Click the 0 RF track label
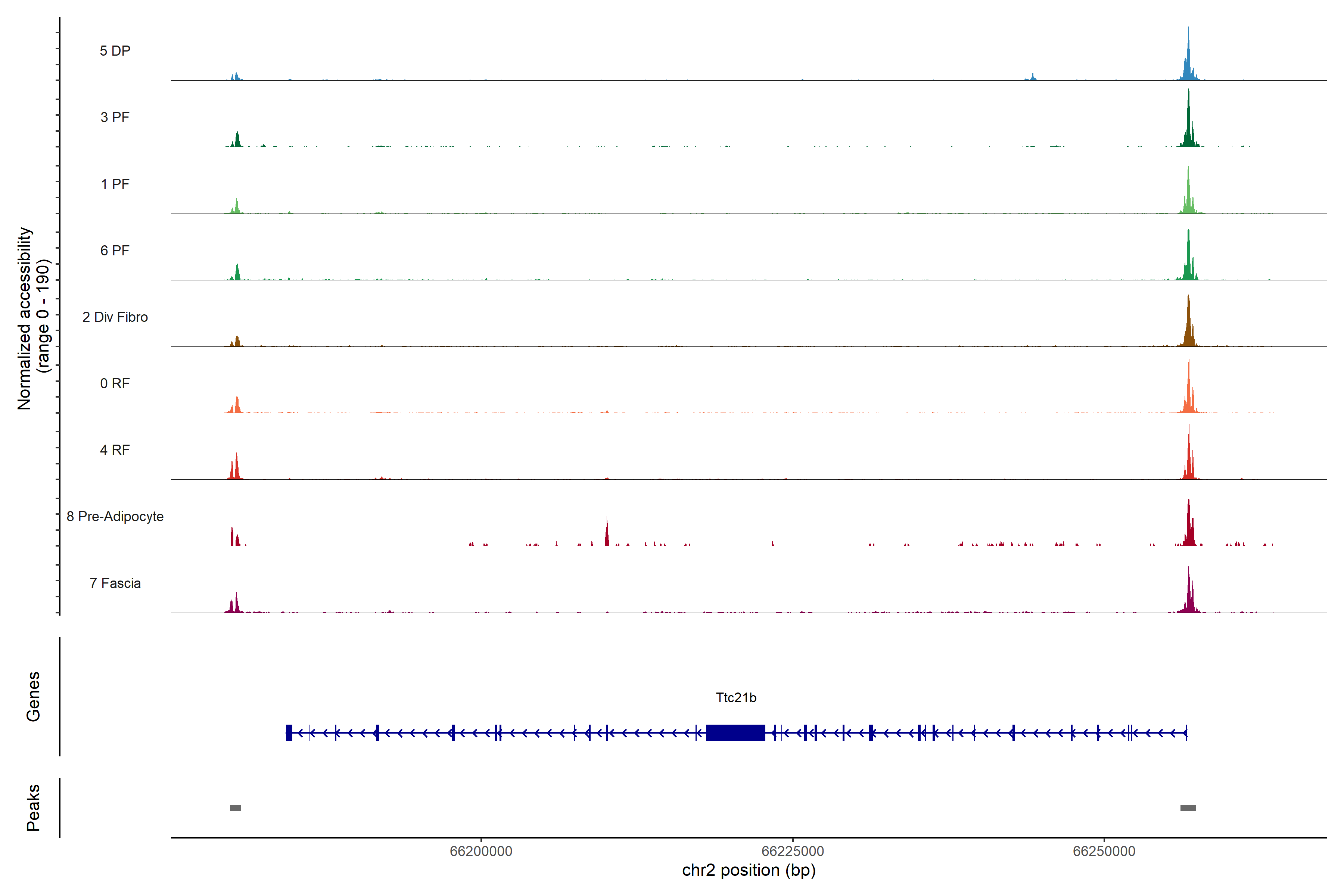This screenshot has height=896, width=1344. (x=115, y=383)
